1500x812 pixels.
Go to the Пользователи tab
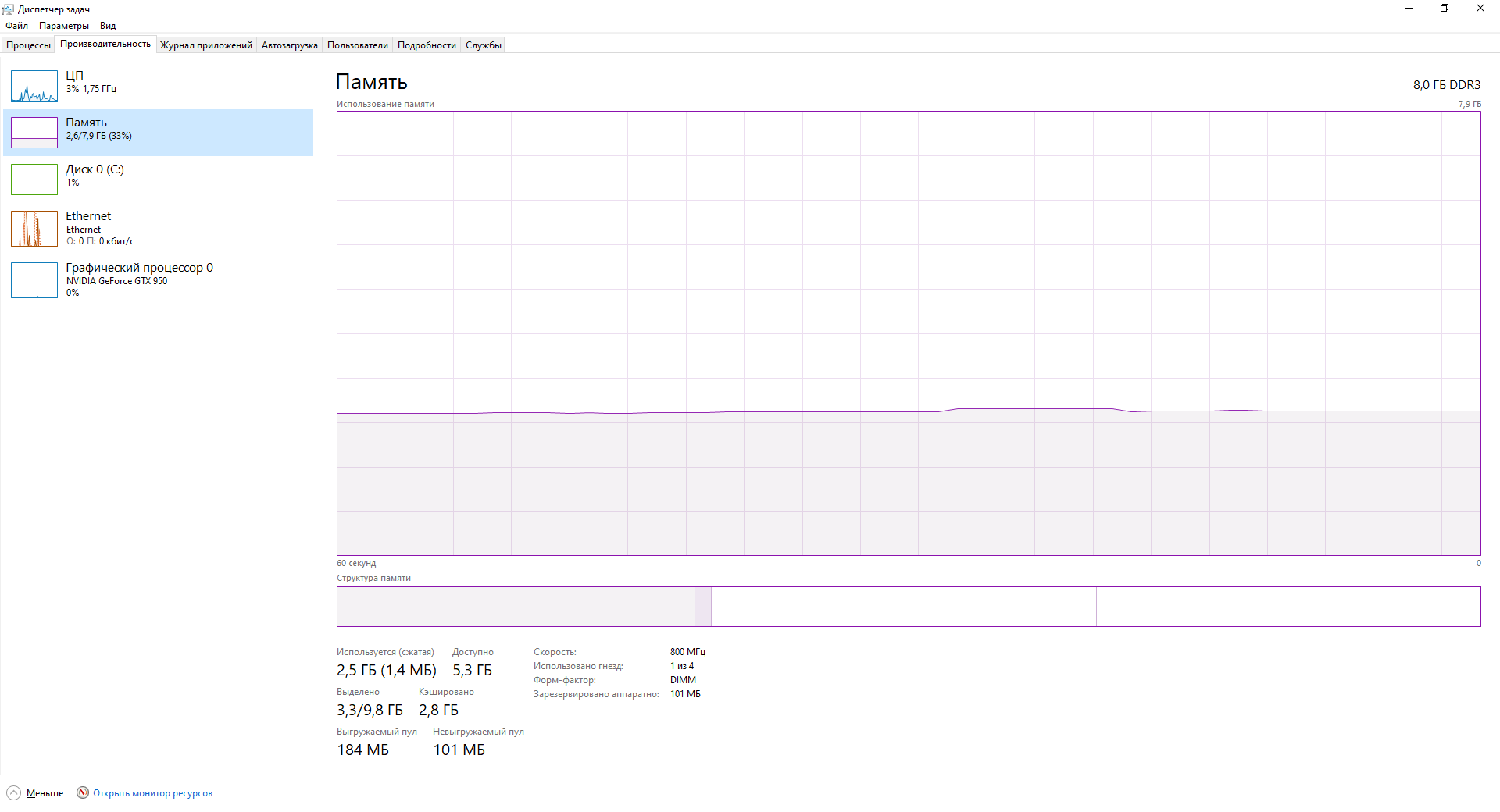(358, 45)
